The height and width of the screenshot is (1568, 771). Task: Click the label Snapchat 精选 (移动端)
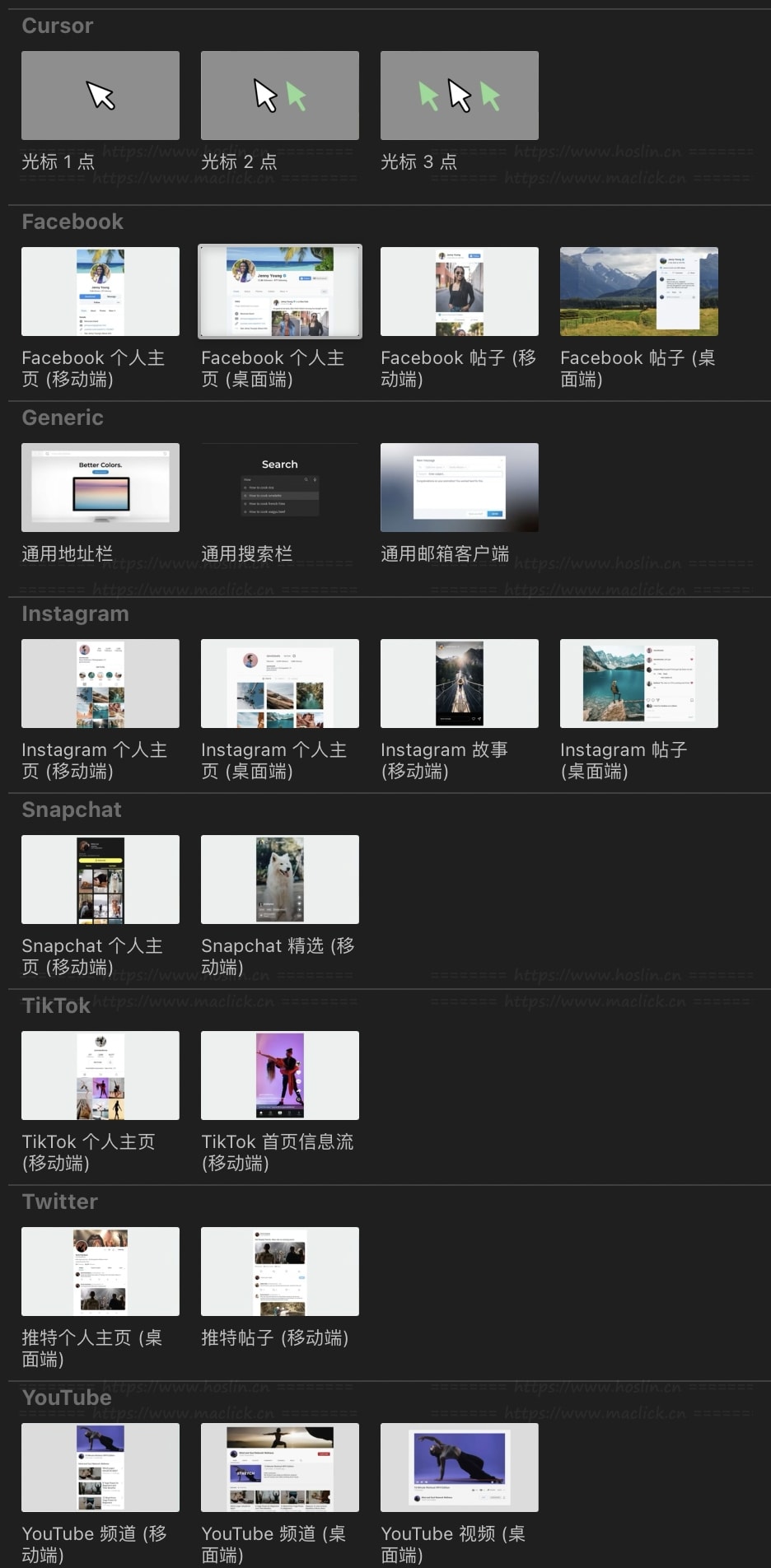[278, 956]
